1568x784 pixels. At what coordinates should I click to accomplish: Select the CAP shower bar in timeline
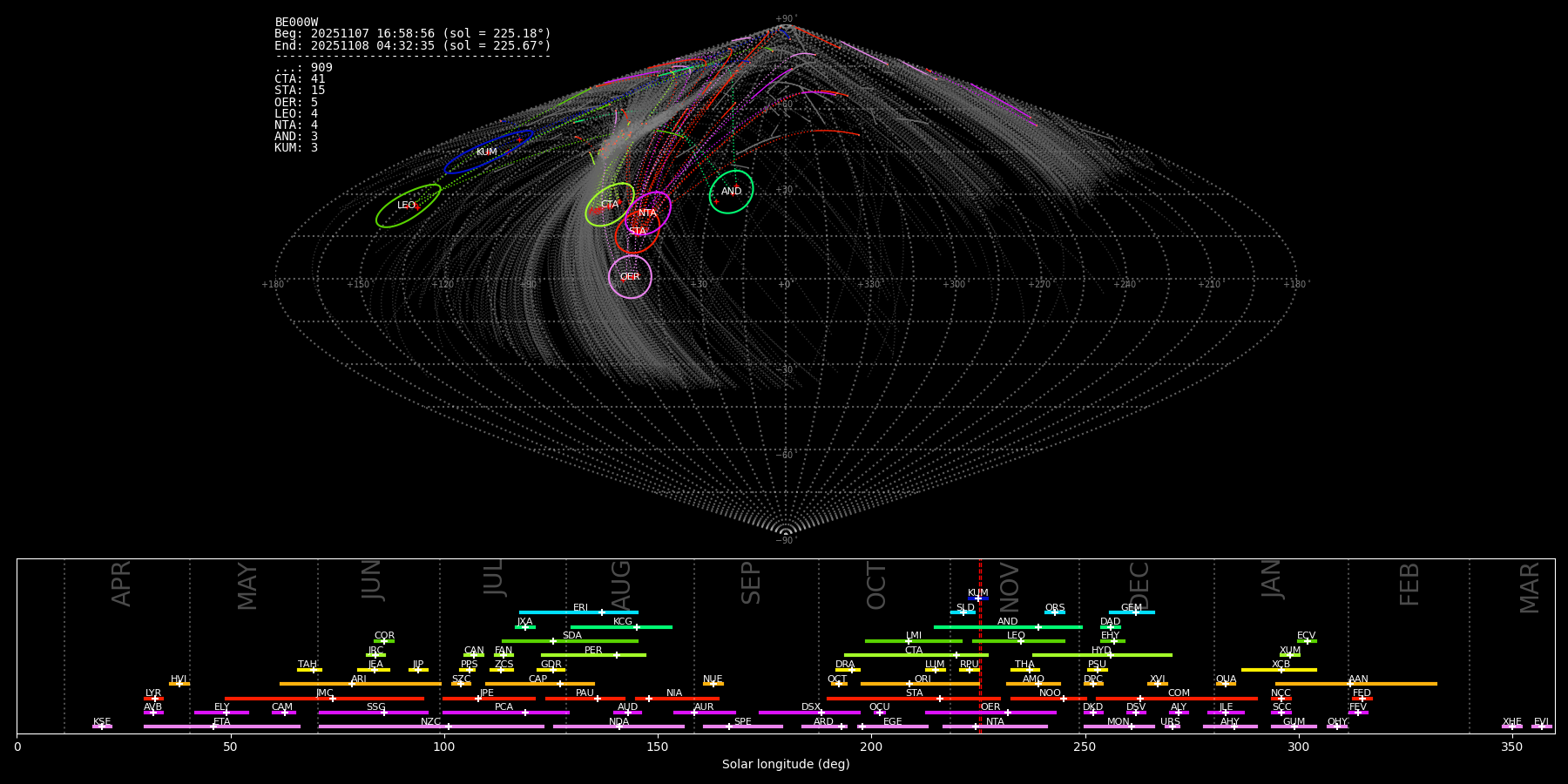(x=540, y=684)
